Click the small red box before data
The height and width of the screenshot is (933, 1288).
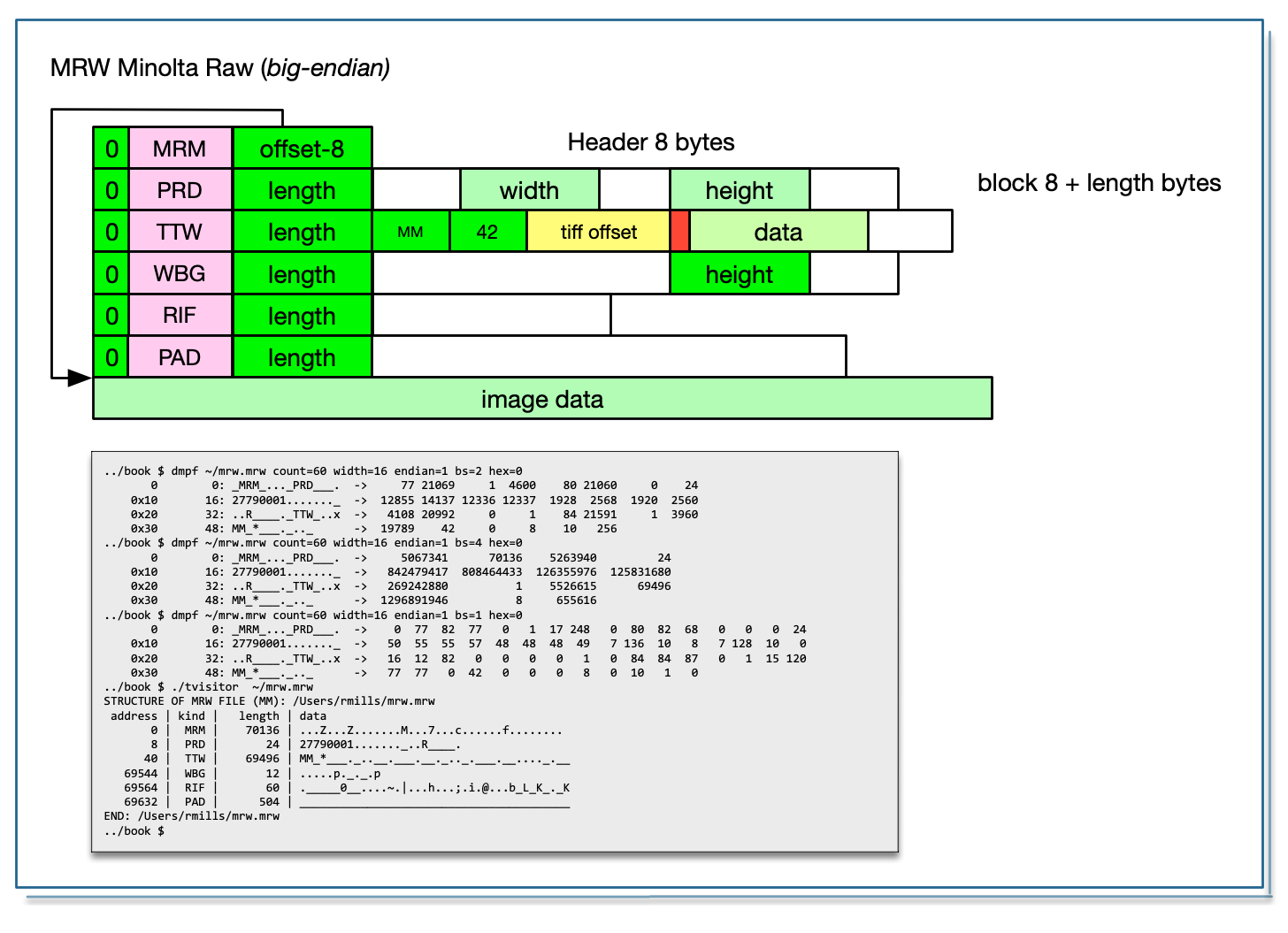click(679, 232)
